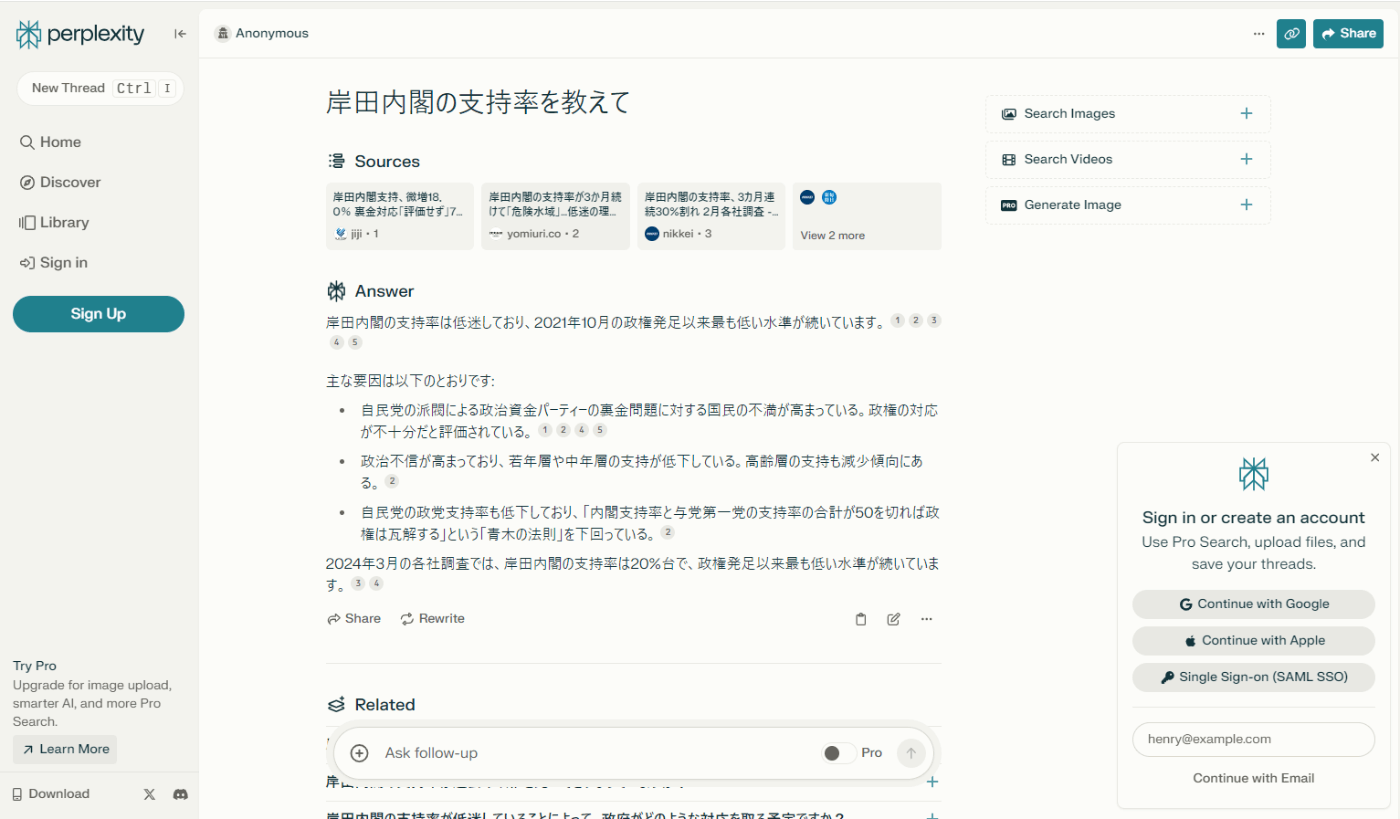Click Download link at bottom left
Image resolution: width=1400 pixels, height=819 pixels.
51,794
